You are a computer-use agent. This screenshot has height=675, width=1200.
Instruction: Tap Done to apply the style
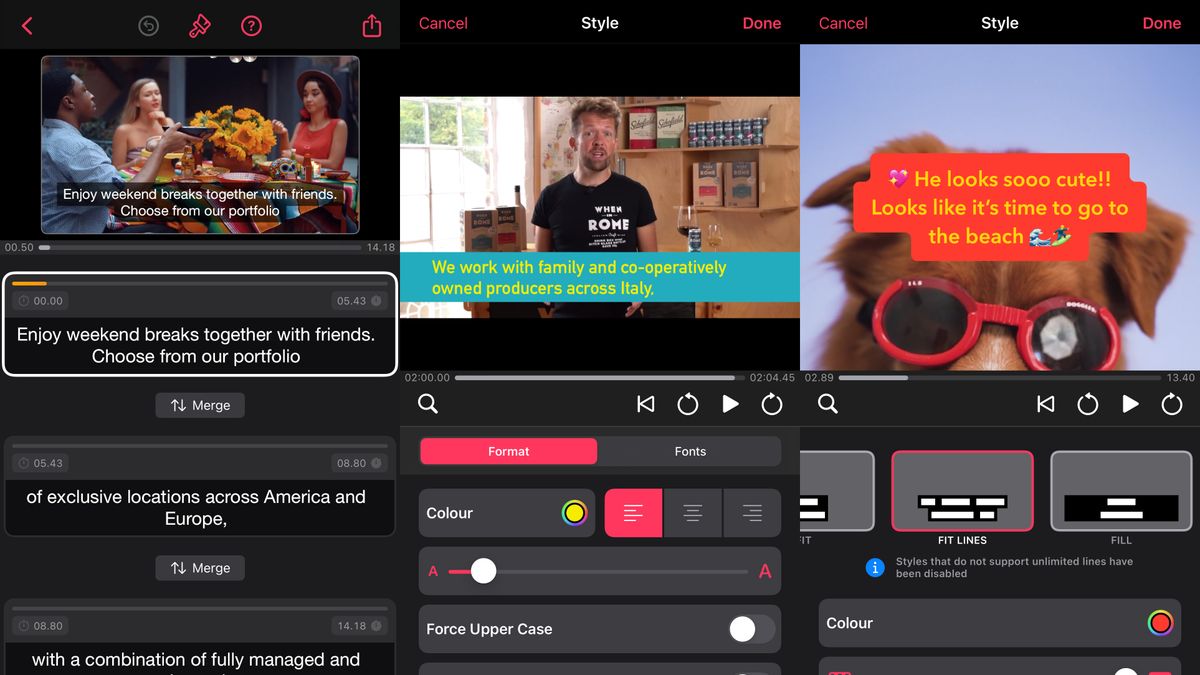[762, 23]
